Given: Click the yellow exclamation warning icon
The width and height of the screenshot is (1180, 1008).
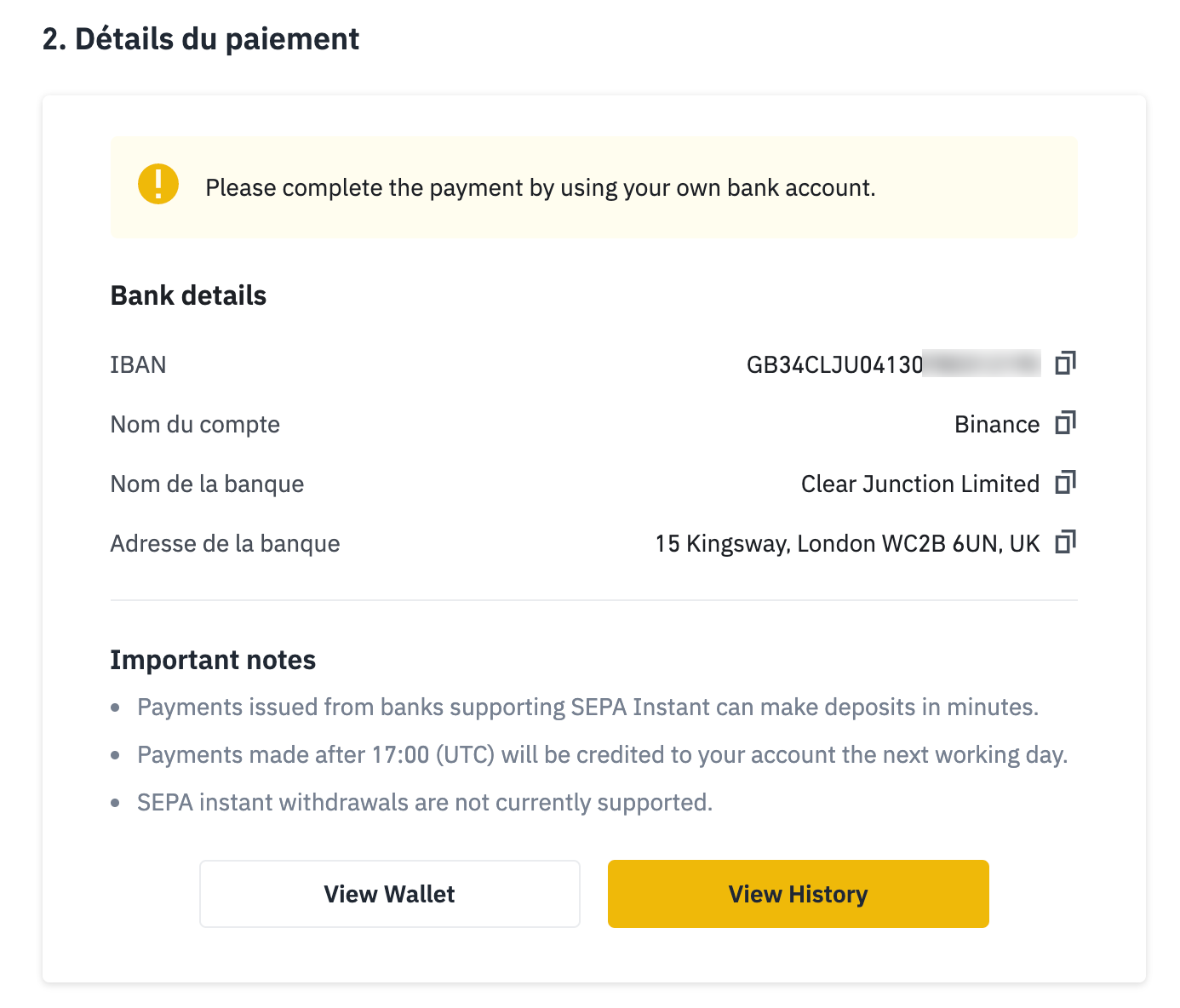Looking at the screenshot, I should tap(158, 184).
